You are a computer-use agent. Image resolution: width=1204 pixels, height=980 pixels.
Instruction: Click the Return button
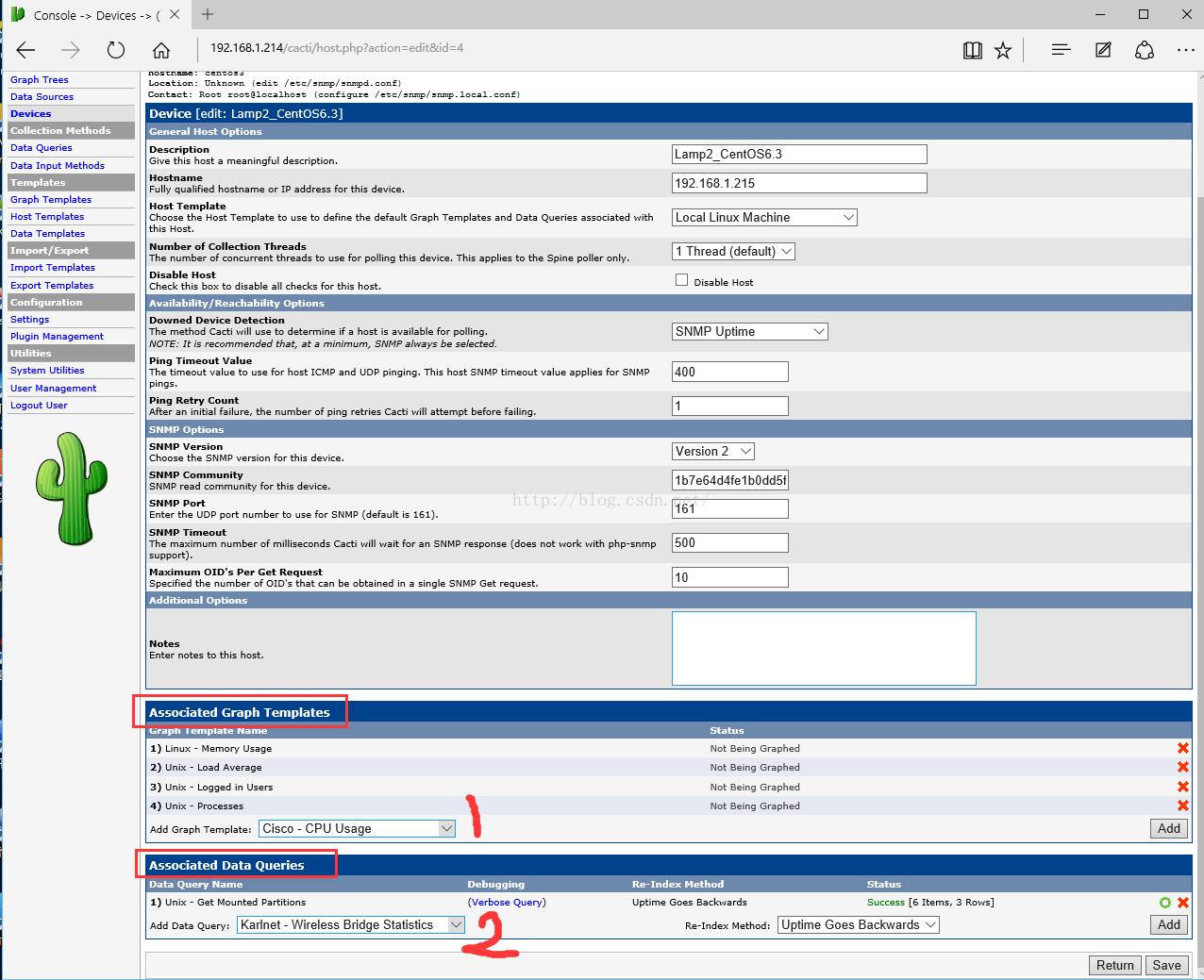click(1115, 965)
